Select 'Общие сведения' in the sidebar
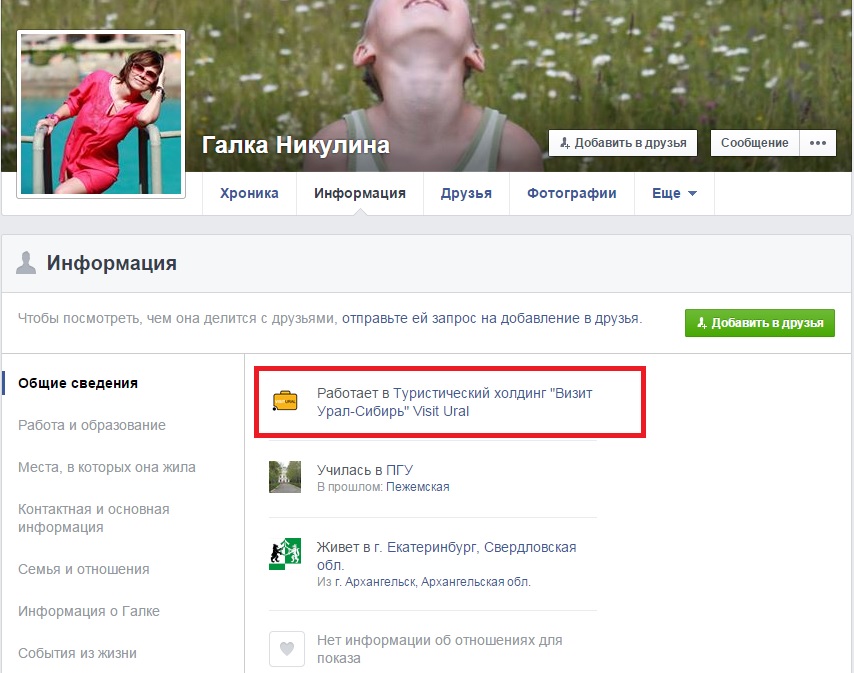Image resolution: width=854 pixels, height=673 pixels. (78, 383)
